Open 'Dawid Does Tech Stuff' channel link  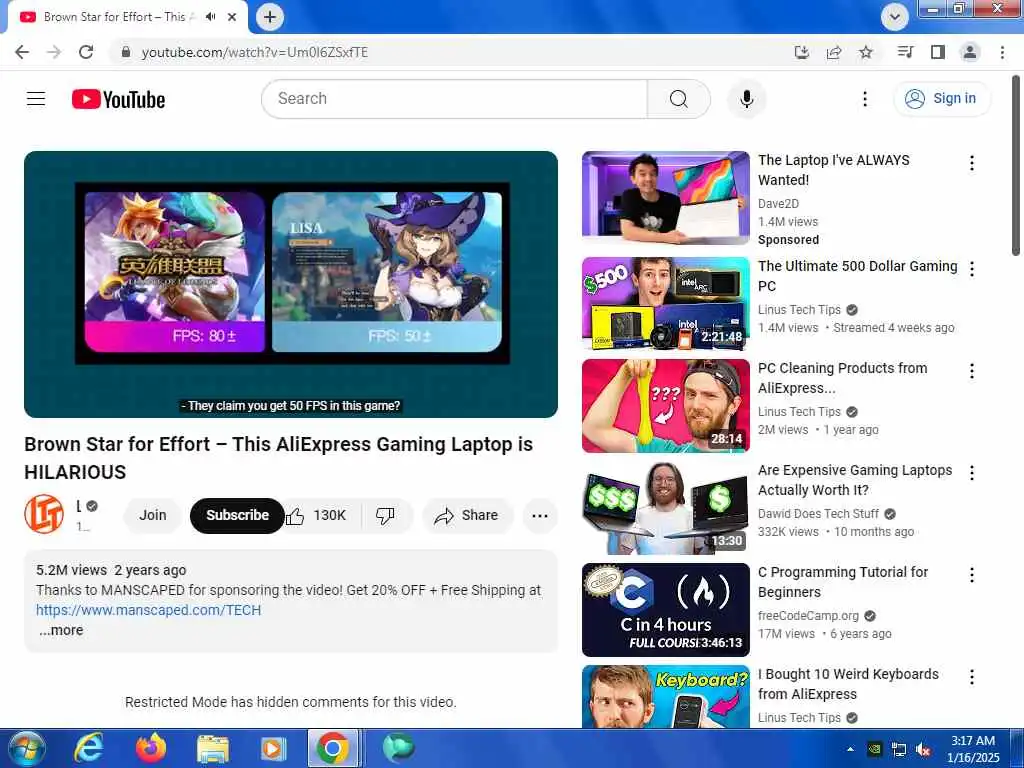point(818,514)
